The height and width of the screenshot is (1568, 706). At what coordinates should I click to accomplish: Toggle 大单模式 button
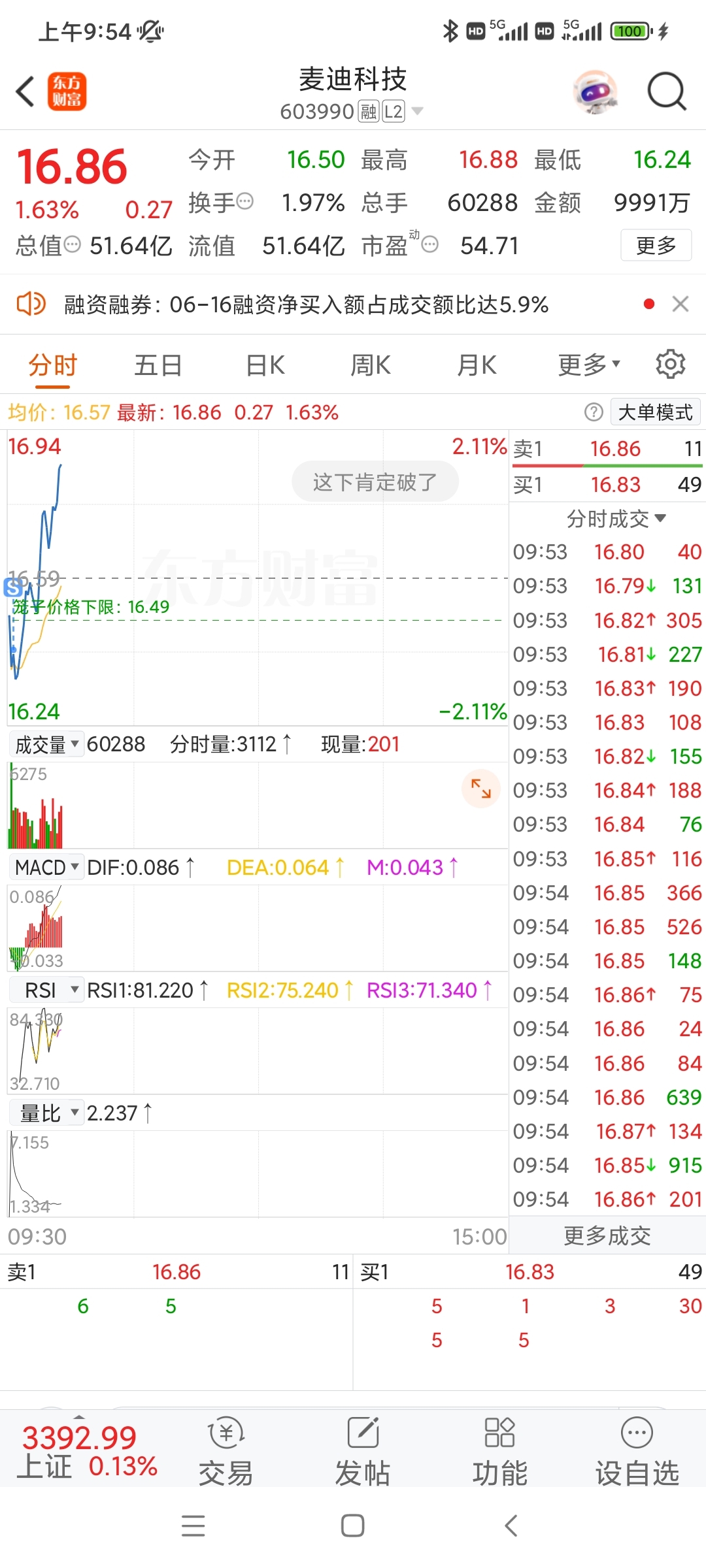pyautogui.click(x=656, y=412)
